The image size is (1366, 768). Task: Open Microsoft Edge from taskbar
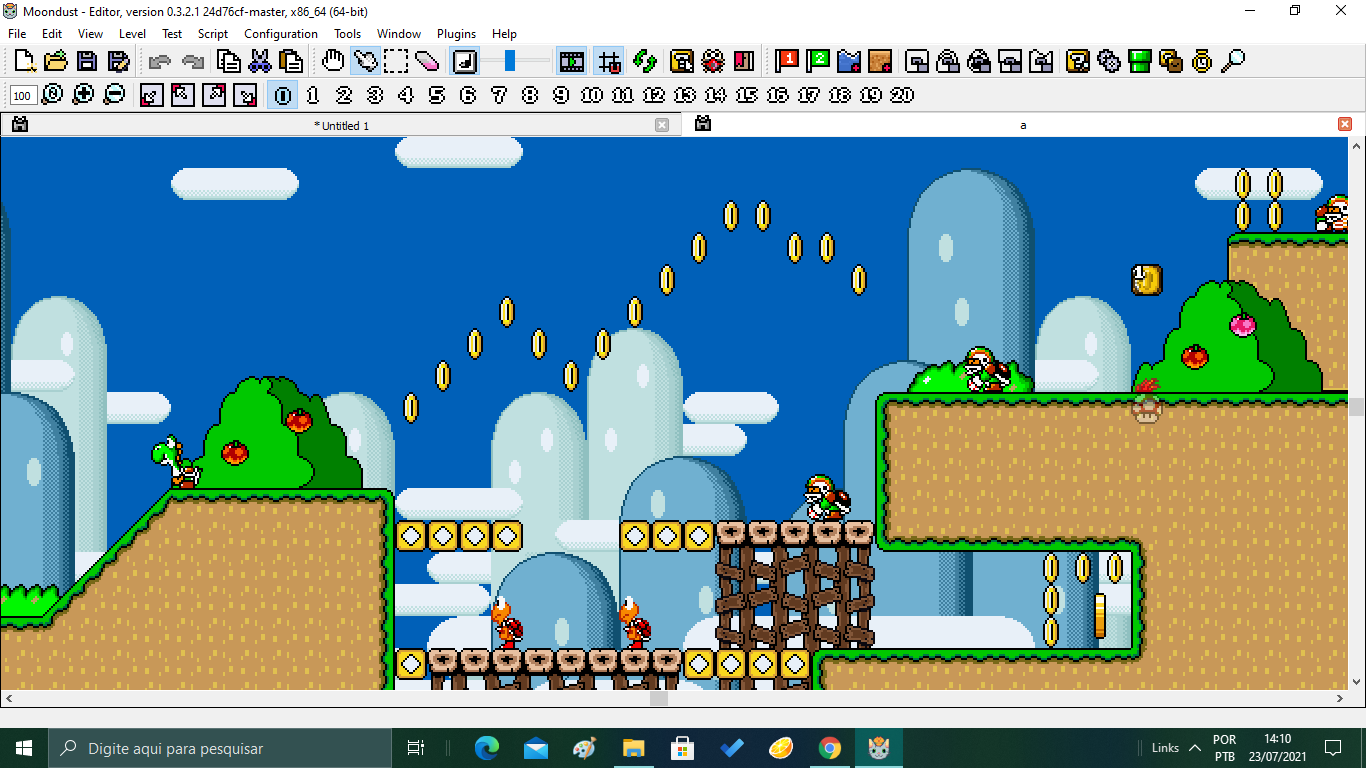487,748
